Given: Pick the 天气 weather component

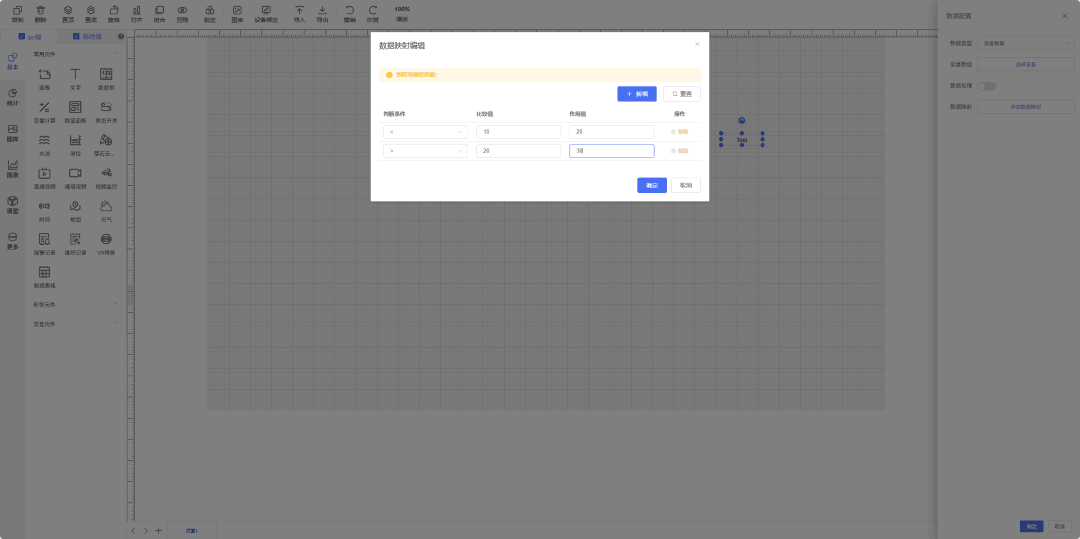Looking at the screenshot, I should coord(106,211).
